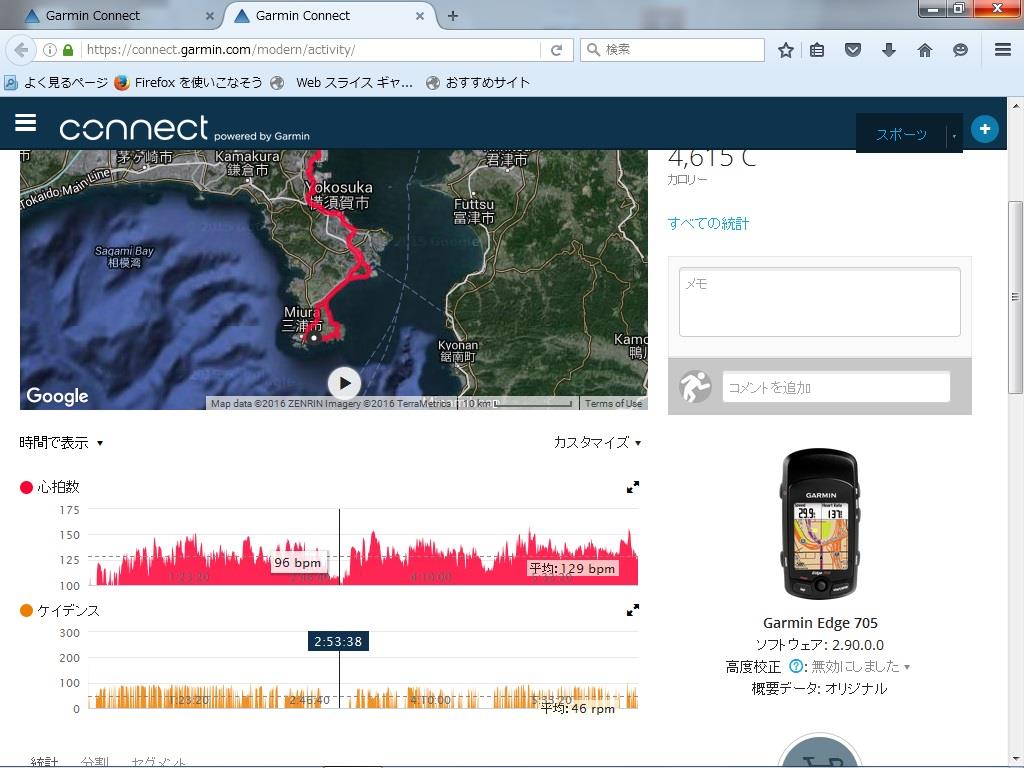Click the Garmin Edge 705 device name

coord(820,623)
